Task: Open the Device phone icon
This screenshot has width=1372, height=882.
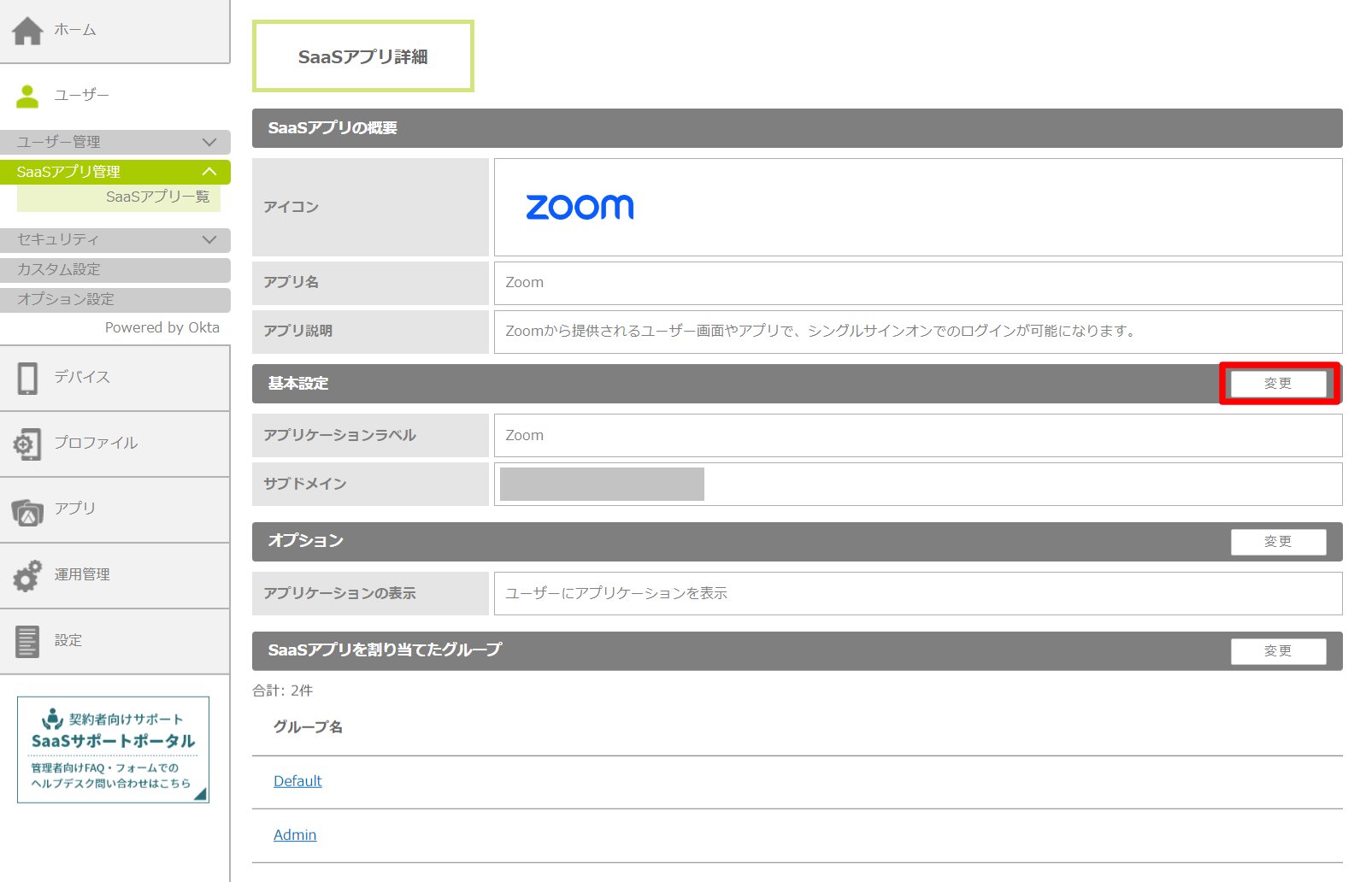Action: (x=27, y=378)
